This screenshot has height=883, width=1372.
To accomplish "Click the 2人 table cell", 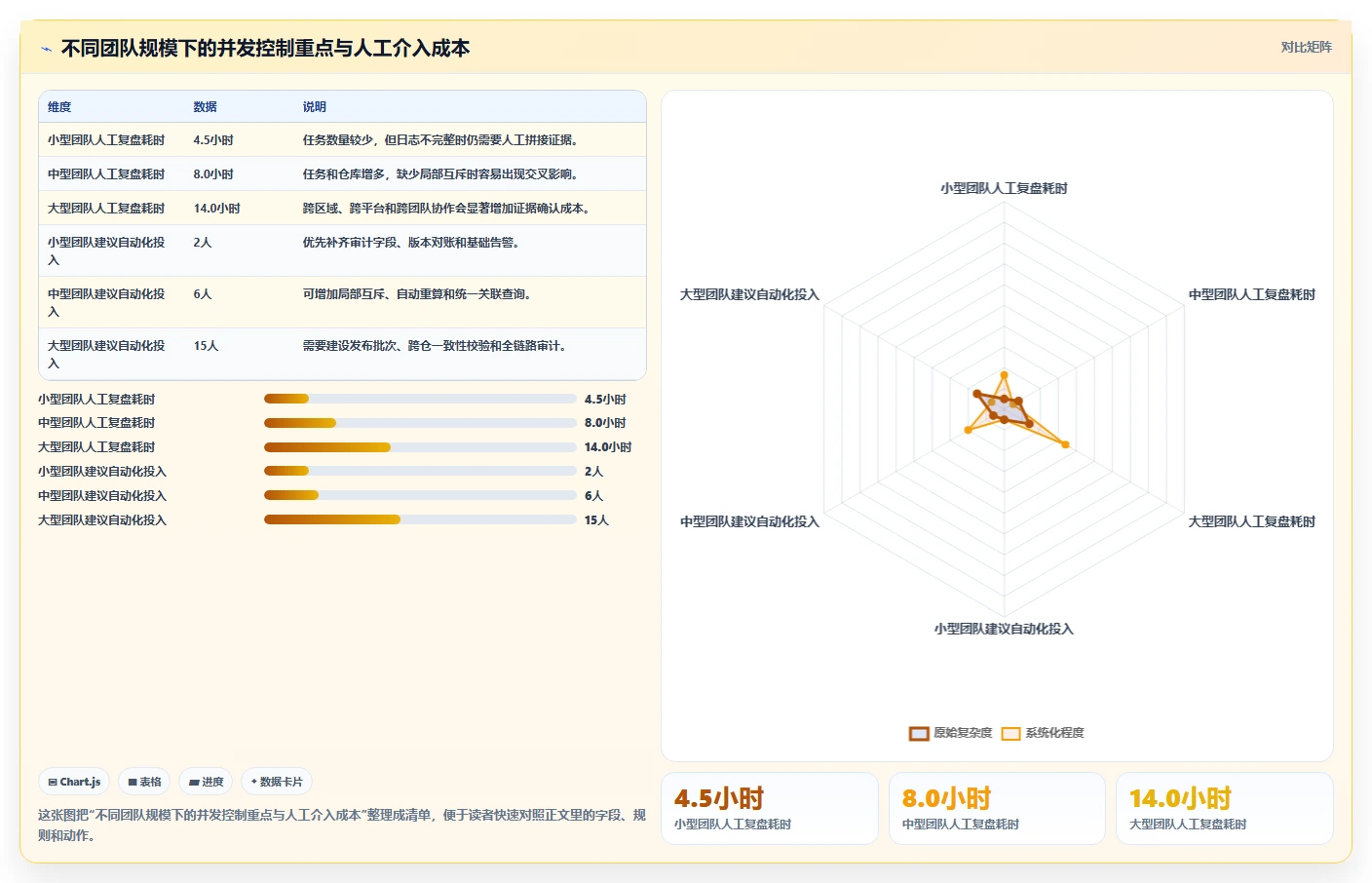I will (202, 243).
